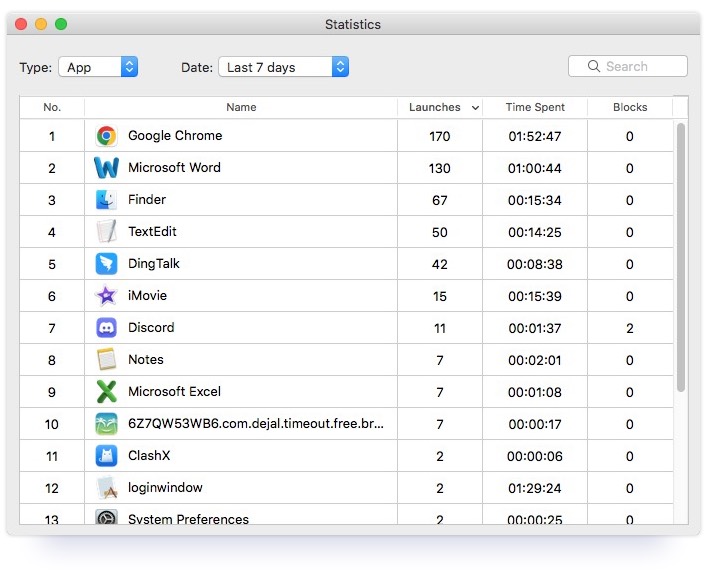Select the Finder icon in the list
708x581 pixels.
point(107,200)
